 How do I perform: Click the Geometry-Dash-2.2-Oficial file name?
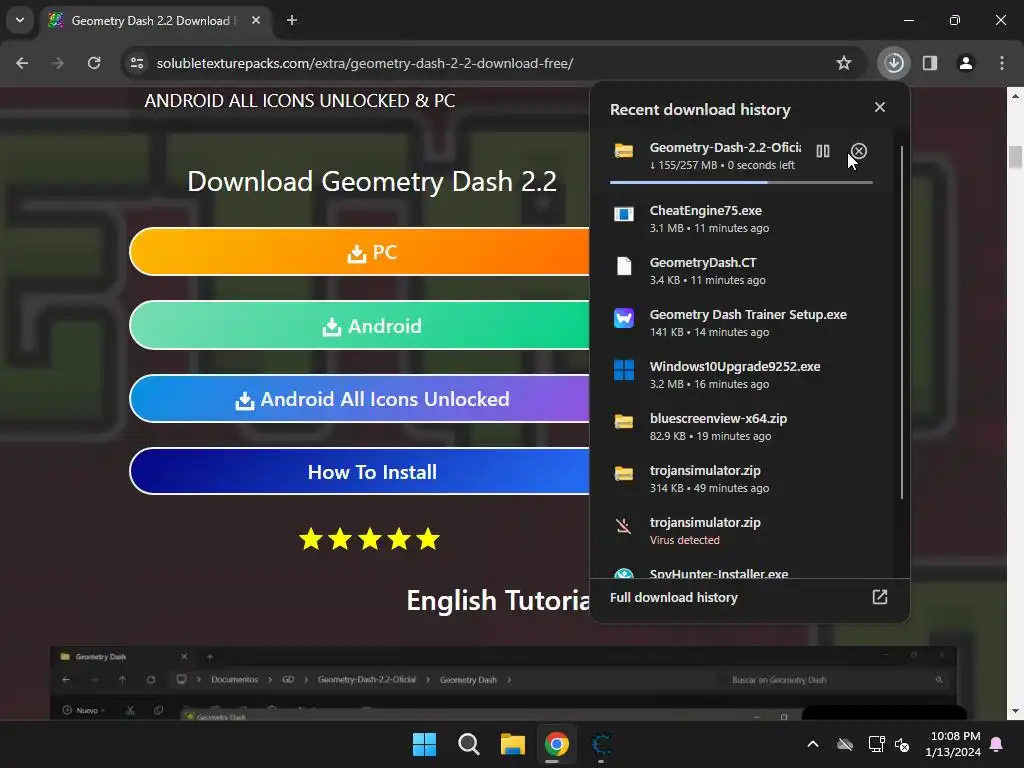725,148
